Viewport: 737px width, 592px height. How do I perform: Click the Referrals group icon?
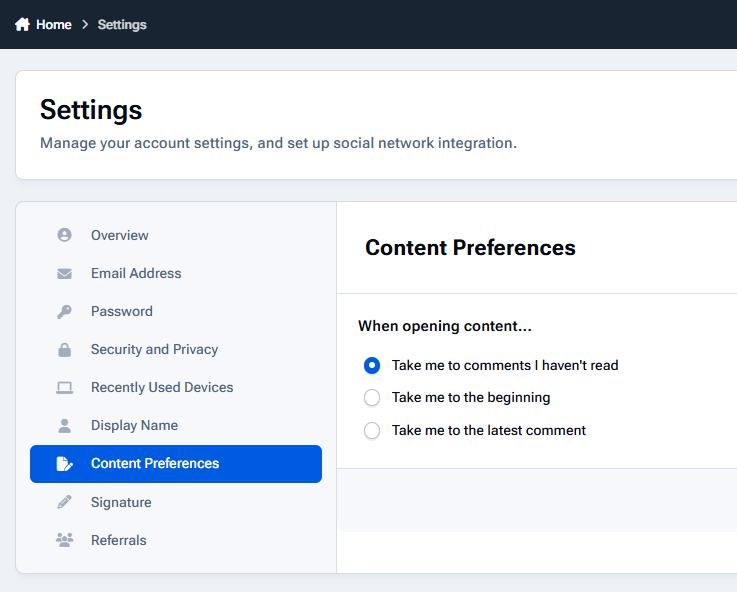64,540
